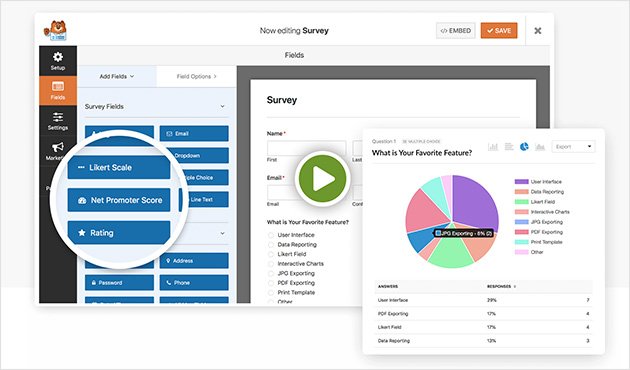The image size is (630, 370).
Task: Click the Interactive Charts legend swatch
Action: [x=522, y=212]
